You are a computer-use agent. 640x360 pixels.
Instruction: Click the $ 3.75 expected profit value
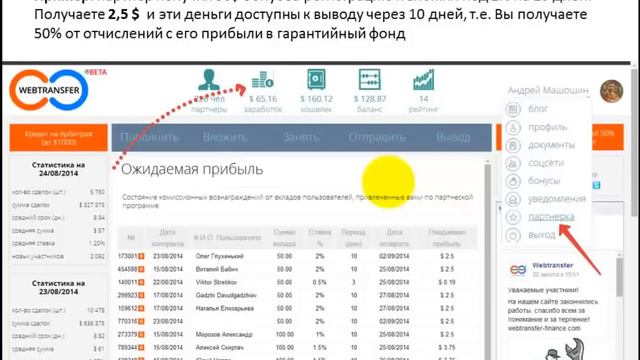click(447, 348)
